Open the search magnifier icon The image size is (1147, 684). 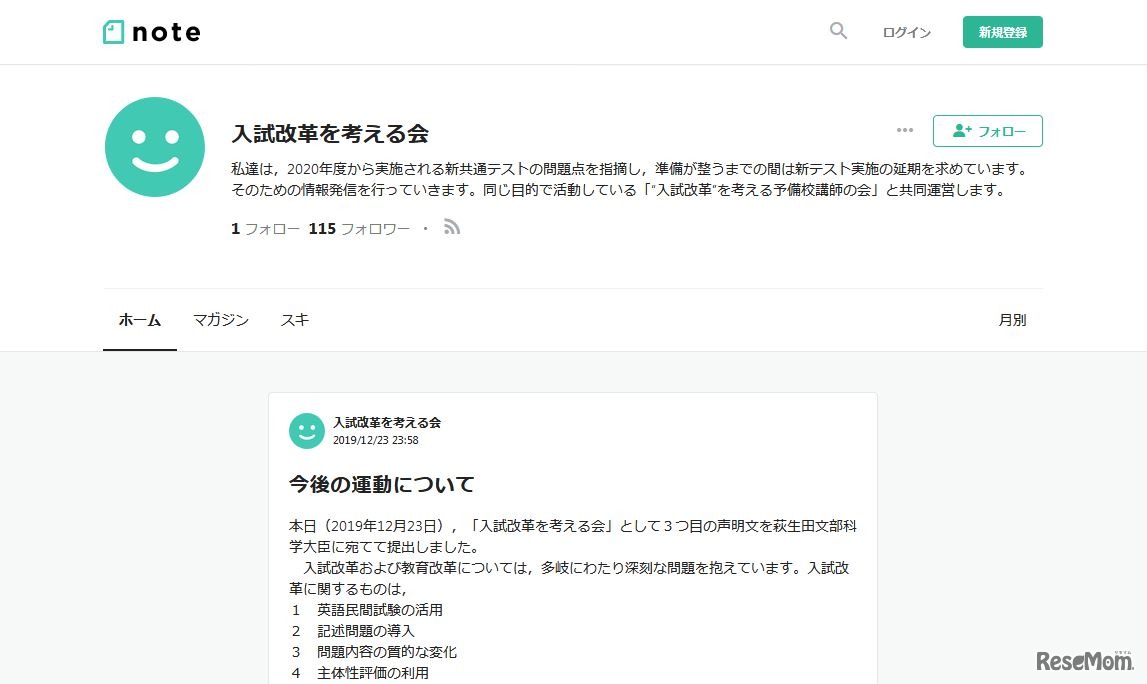(838, 31)
